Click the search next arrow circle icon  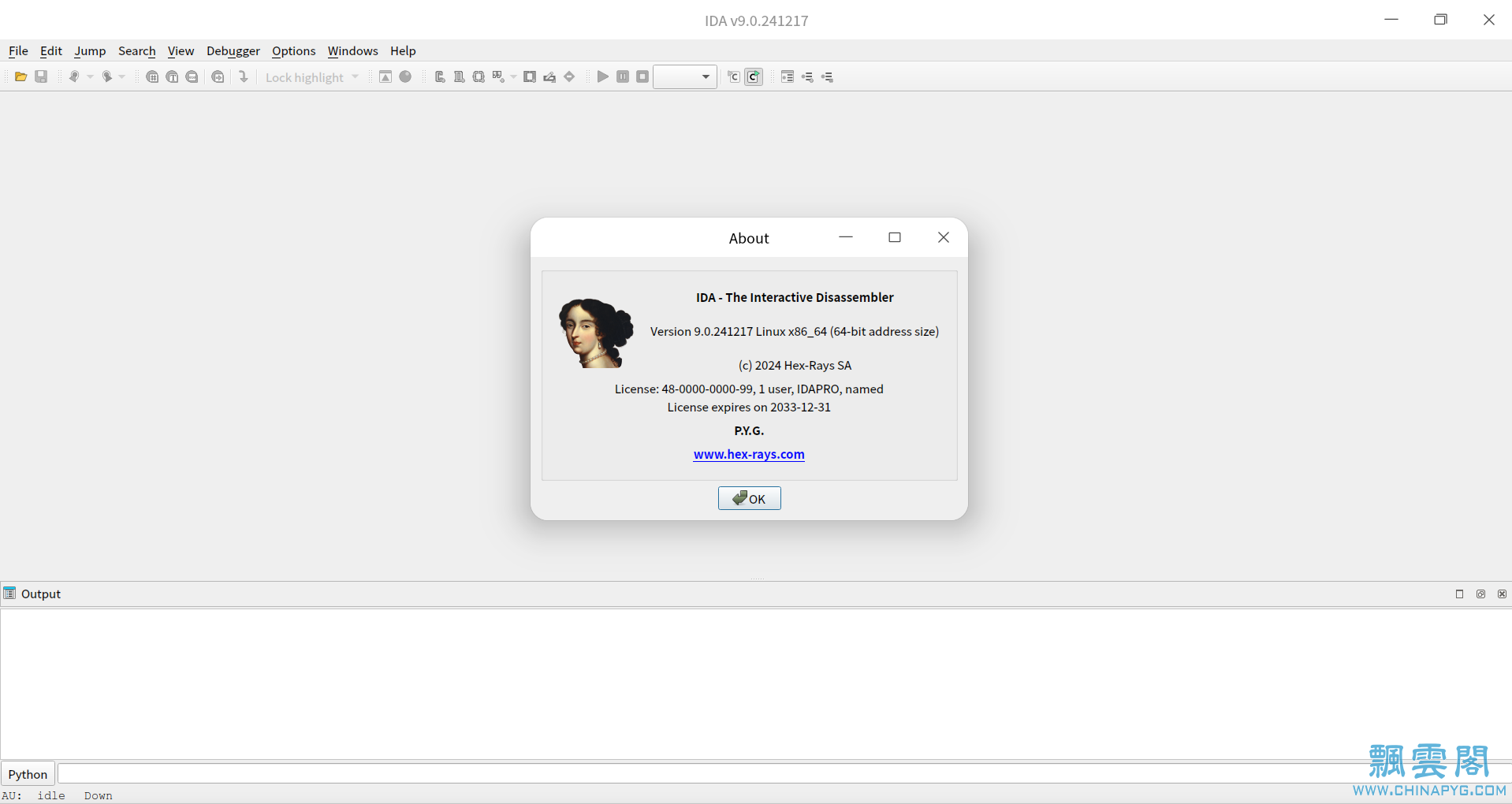point(218,76)
